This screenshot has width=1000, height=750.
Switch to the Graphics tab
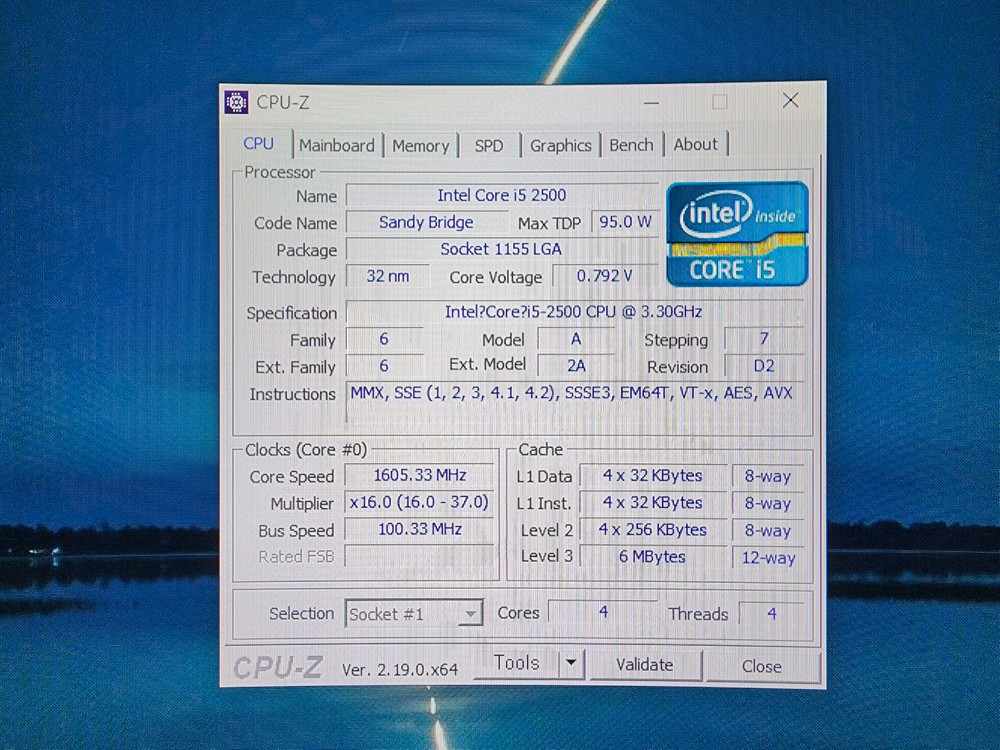click(x=561, y=145)
